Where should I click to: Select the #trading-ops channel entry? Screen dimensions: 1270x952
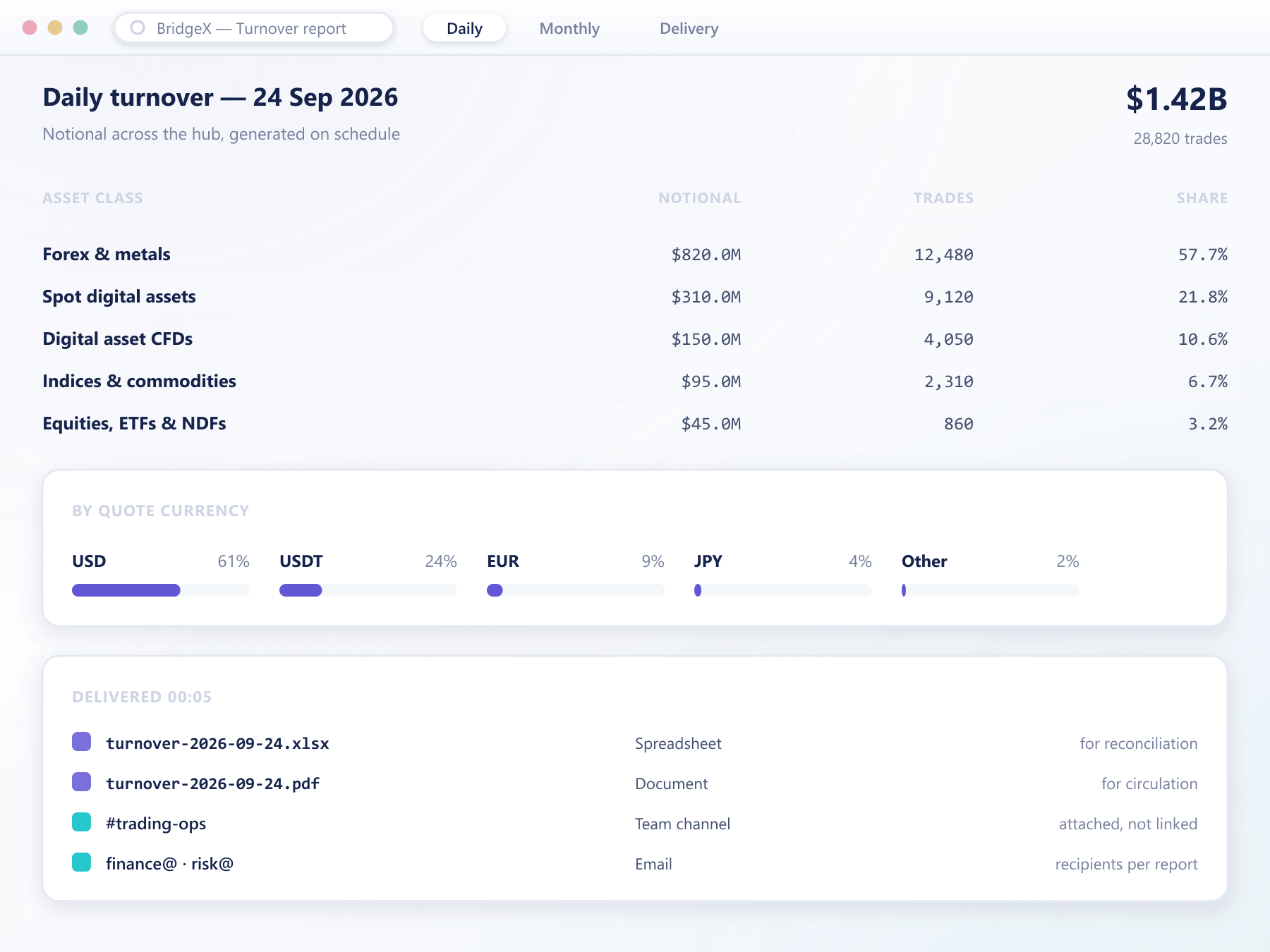pos(156,824)
